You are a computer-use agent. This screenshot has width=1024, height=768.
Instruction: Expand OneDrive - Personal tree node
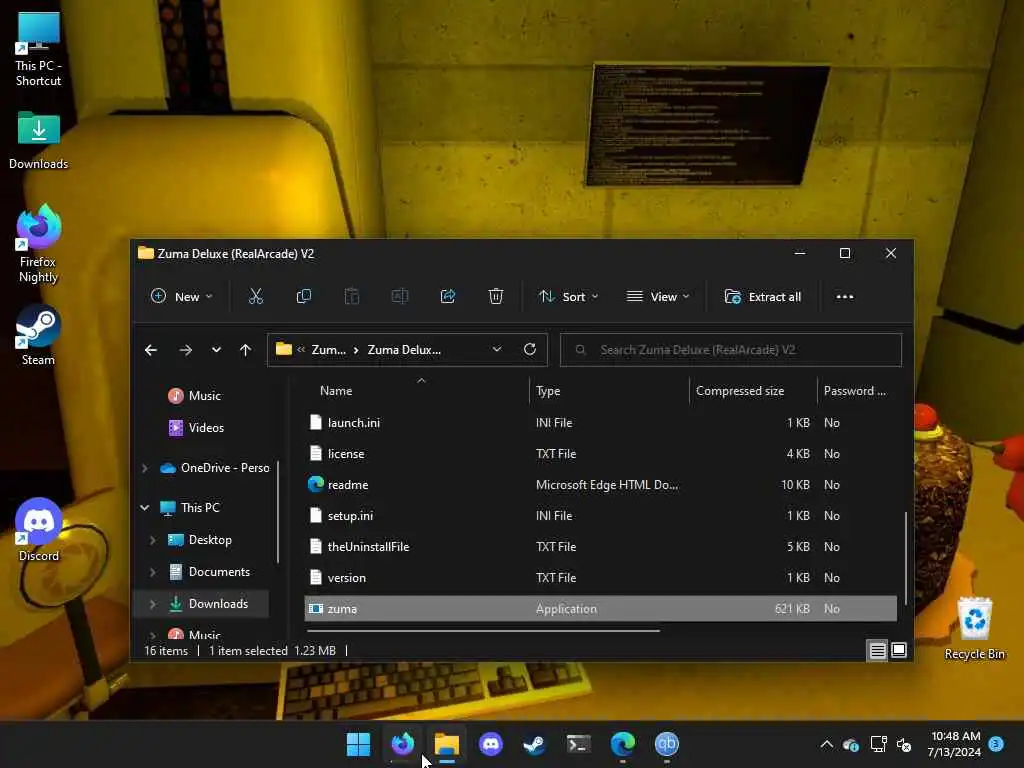[x=145, y=468]
